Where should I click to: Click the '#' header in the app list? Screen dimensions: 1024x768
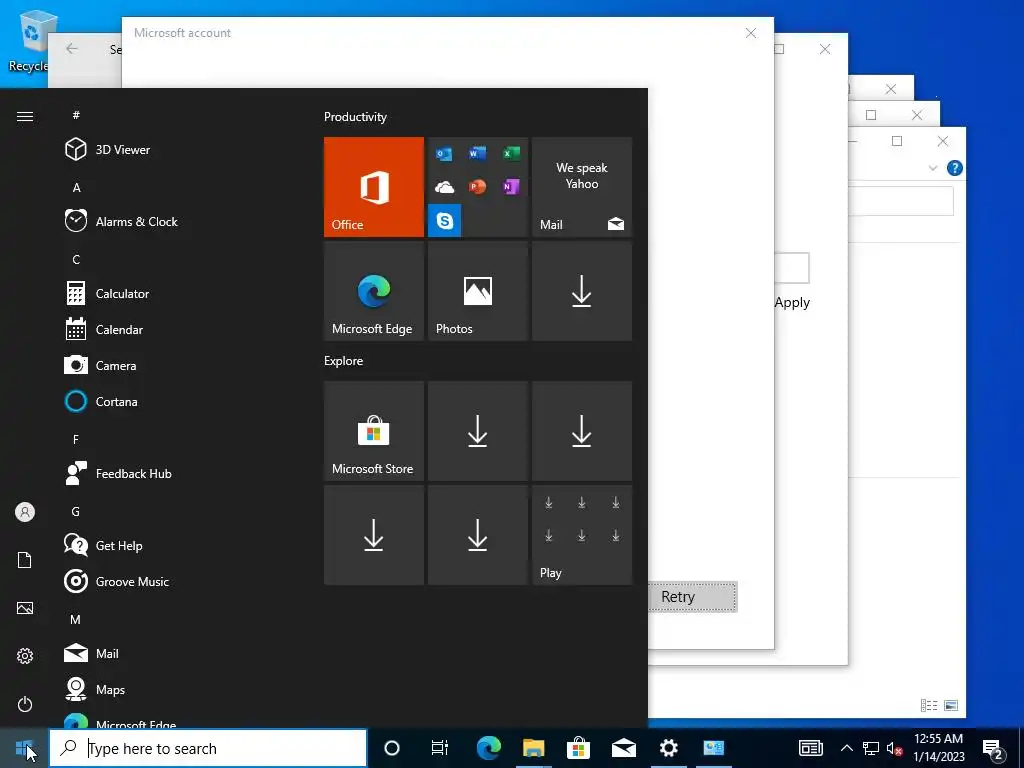(76, 115)
